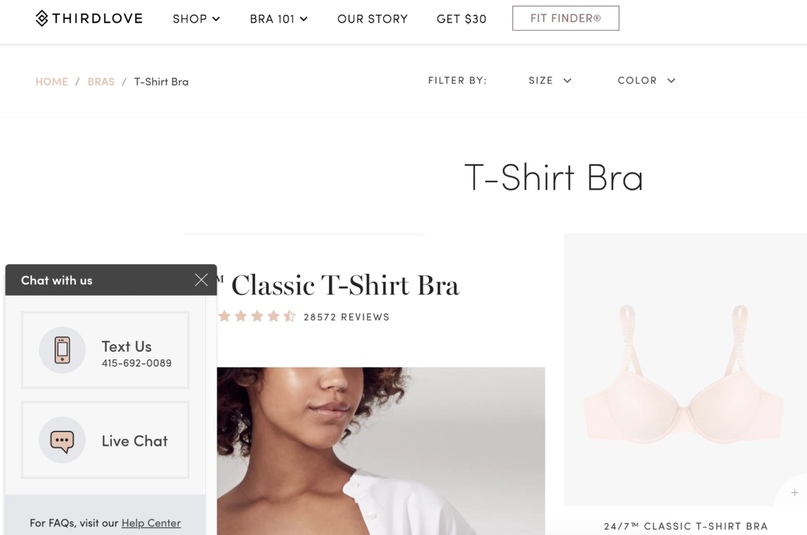Screen dimensions: 807x535
Task: Open the 28572 REVIEWS link
Action: (346, 317)
